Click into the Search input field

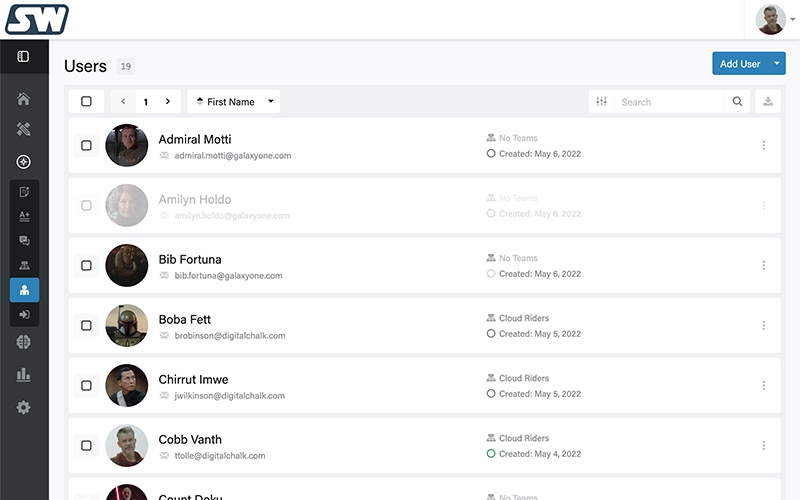[x=670, y=102]
